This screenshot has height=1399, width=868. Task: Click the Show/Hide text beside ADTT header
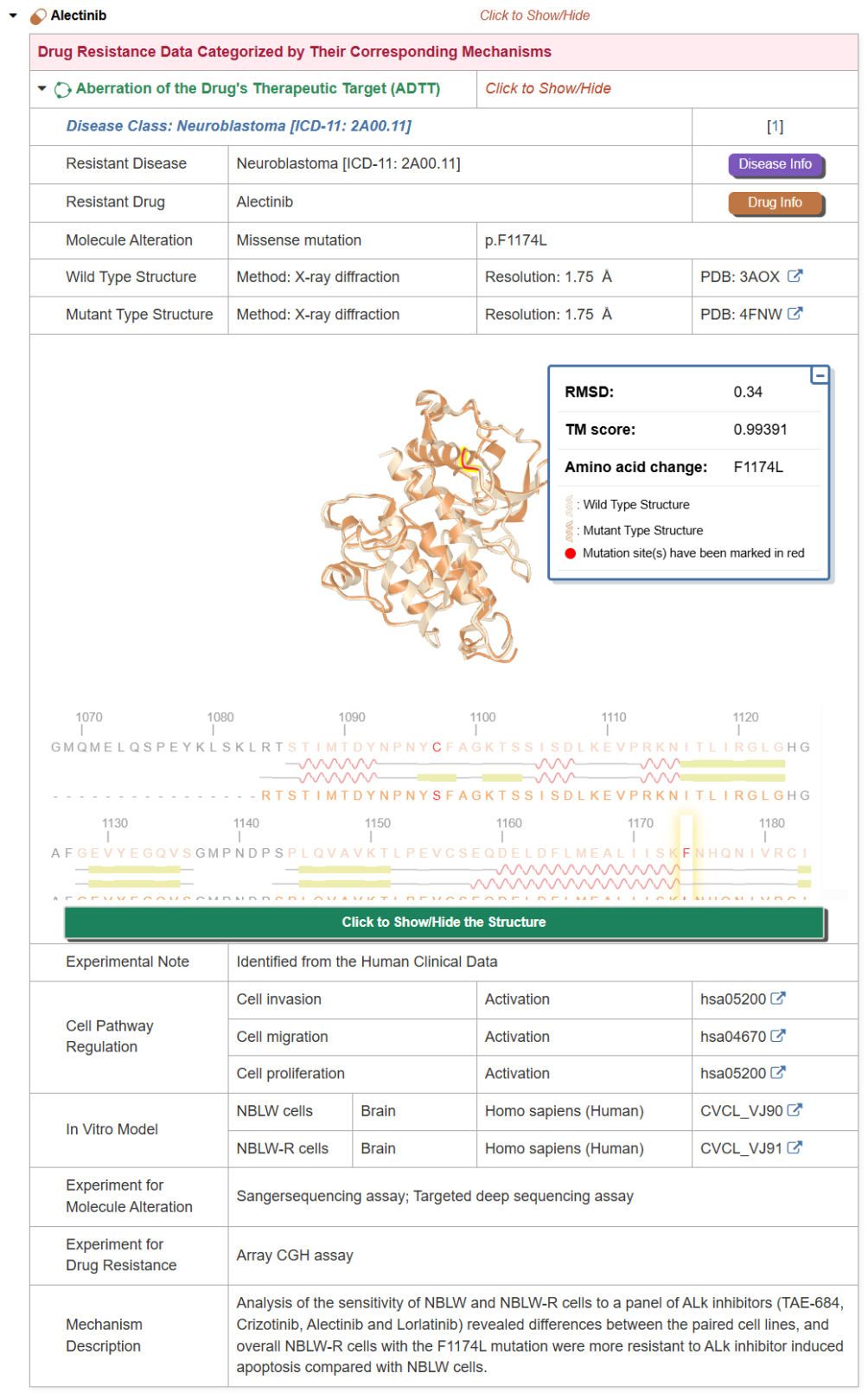click(x=547, y=88)
